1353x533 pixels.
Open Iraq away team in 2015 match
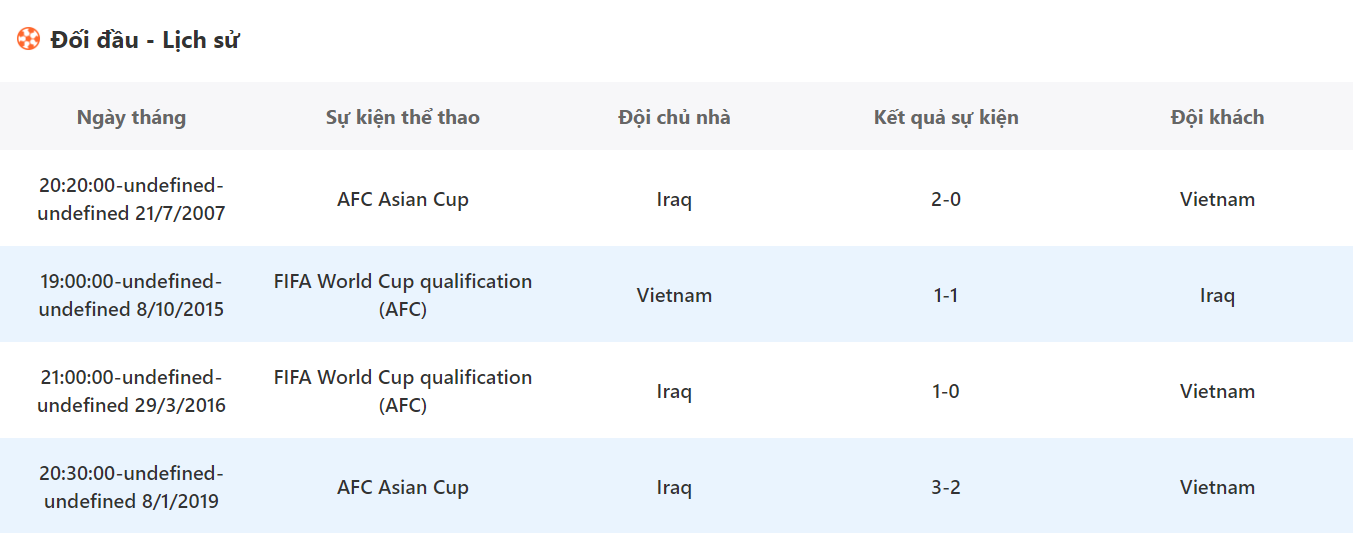1217,295
